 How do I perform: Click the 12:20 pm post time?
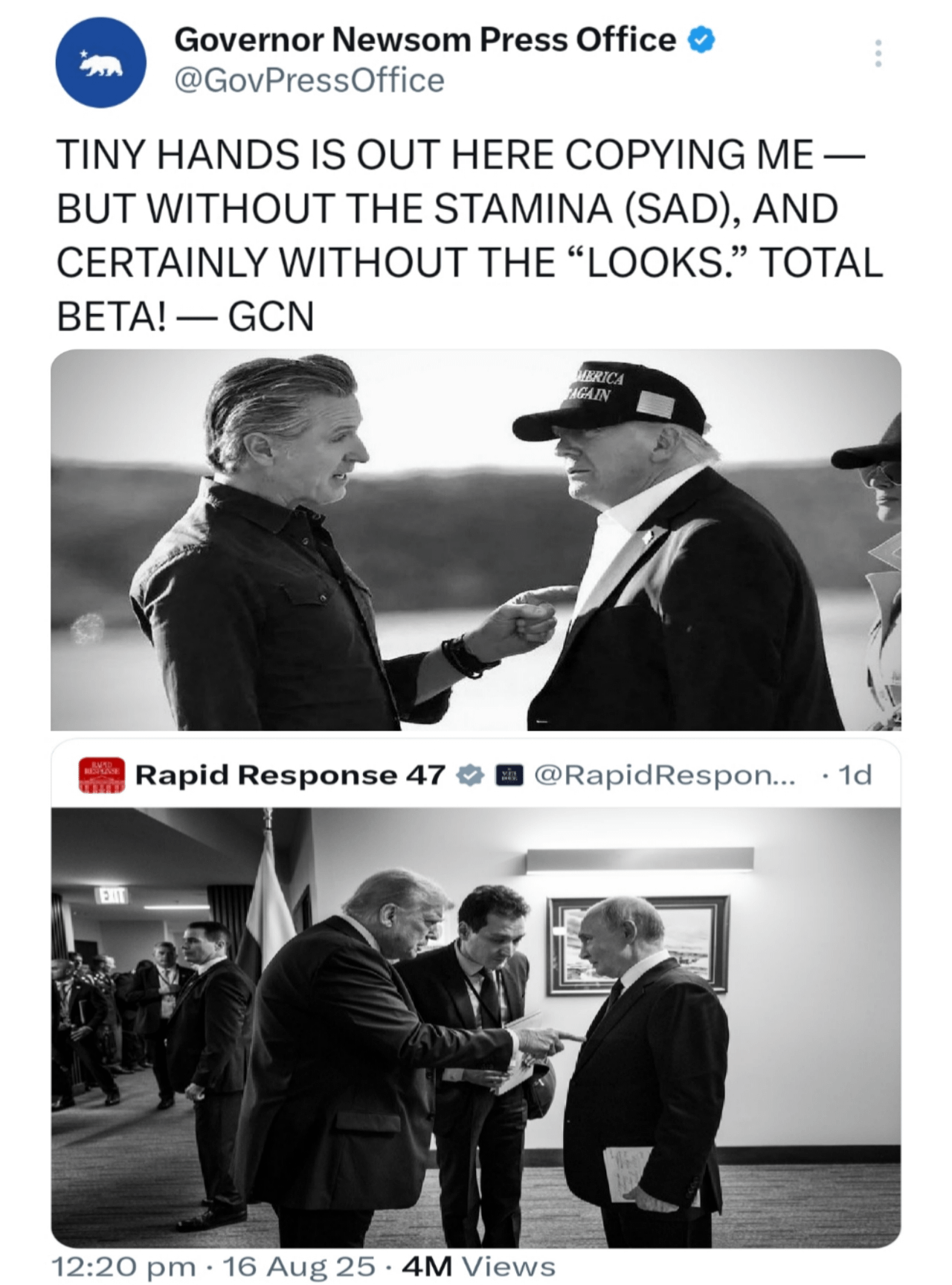pos(123,1266)
